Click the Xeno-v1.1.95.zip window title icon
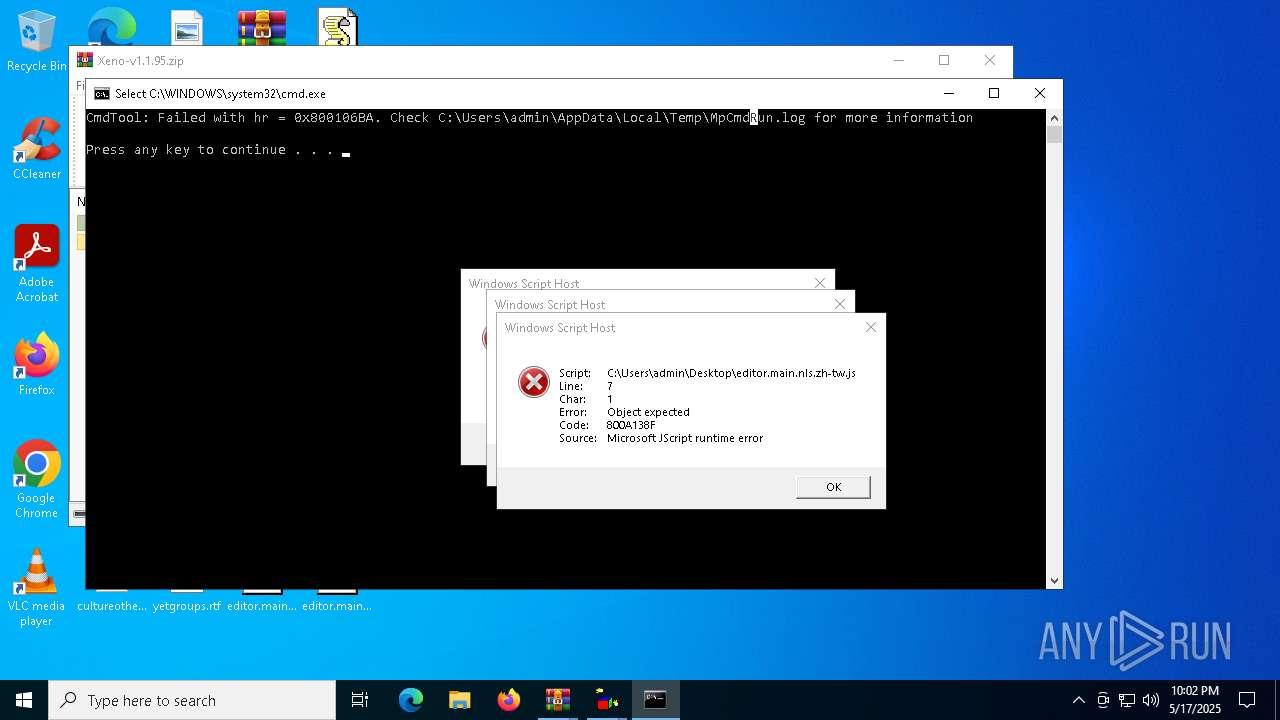 click(x=85, y=60)
